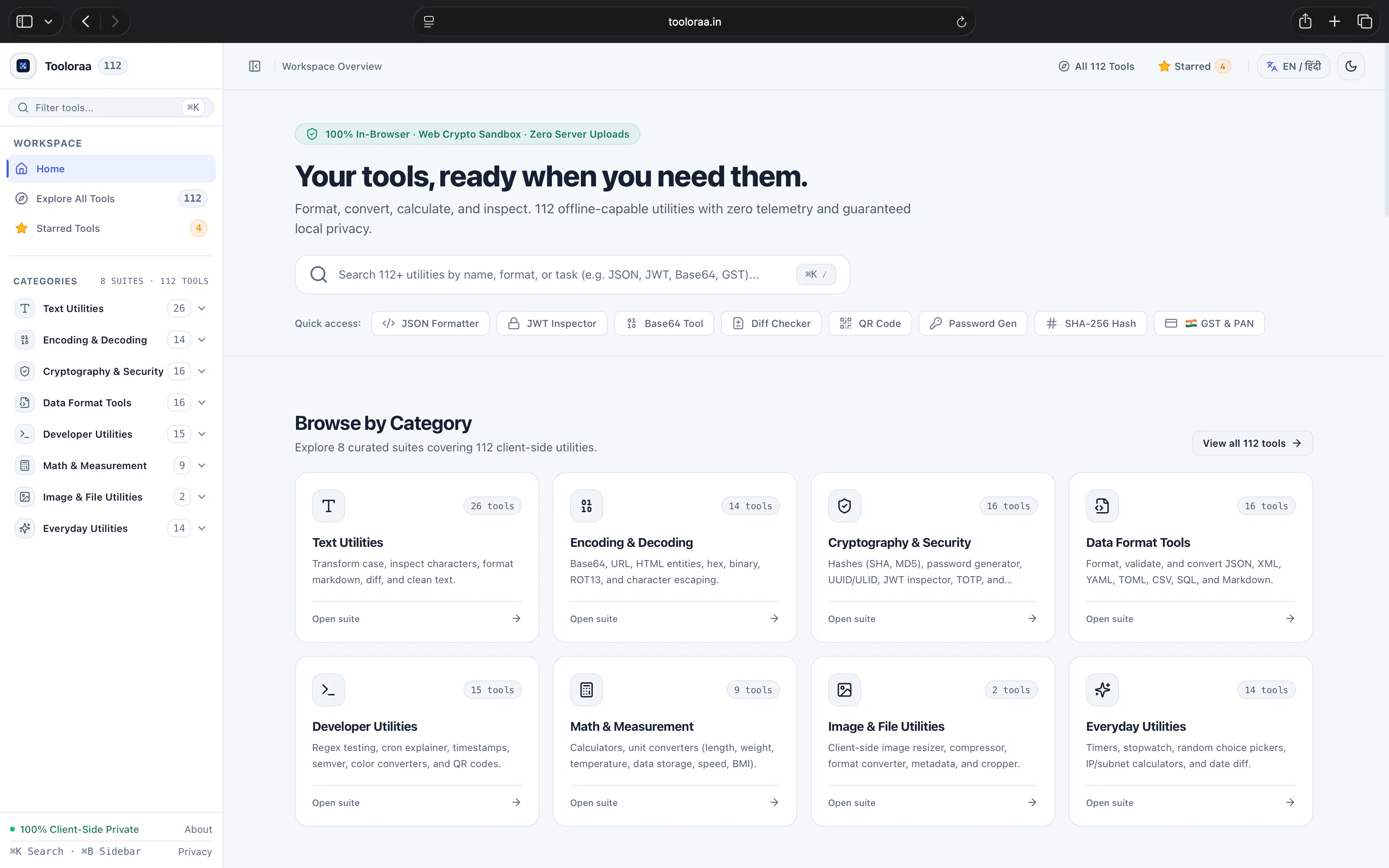
Task: Open suite link on Text Utilities card
Action: 336,619
